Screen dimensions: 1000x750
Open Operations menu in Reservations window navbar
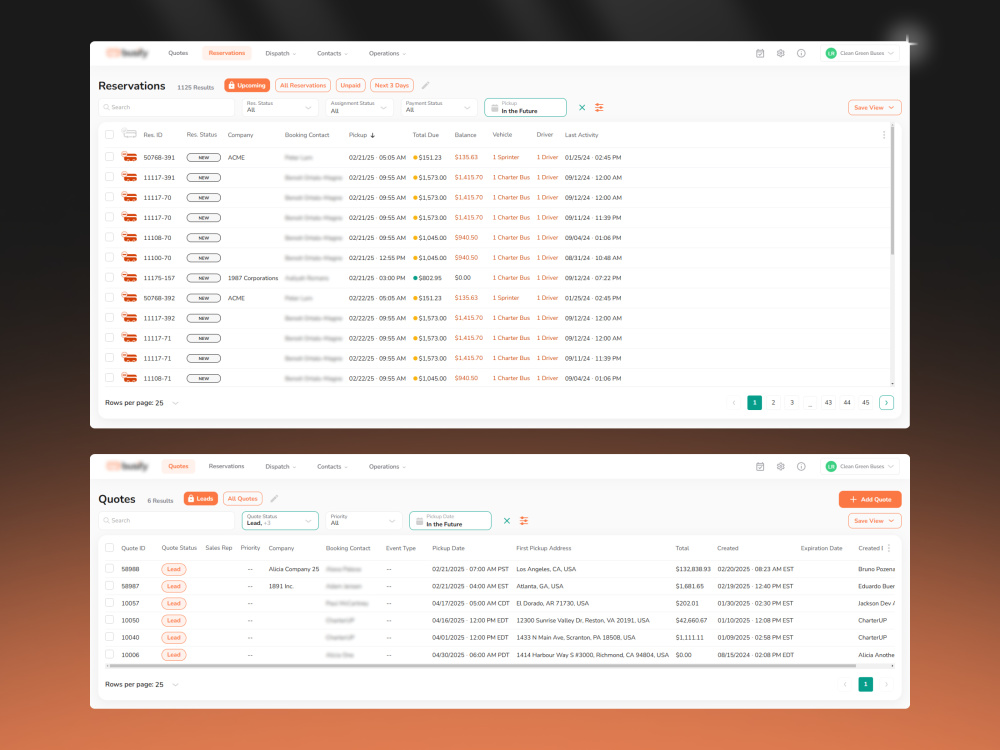pos(387,54)
